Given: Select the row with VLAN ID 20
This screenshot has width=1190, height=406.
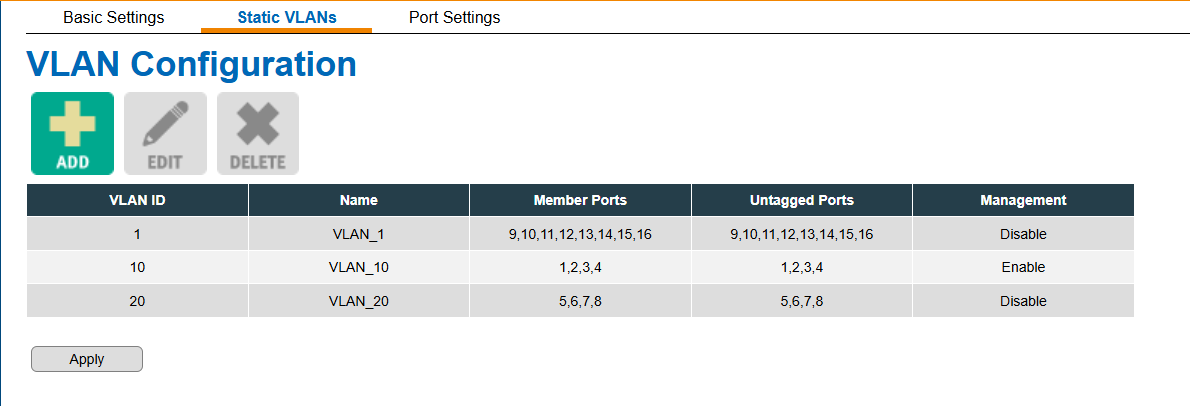Looking at the screenshot, I should tap(581, 301).
